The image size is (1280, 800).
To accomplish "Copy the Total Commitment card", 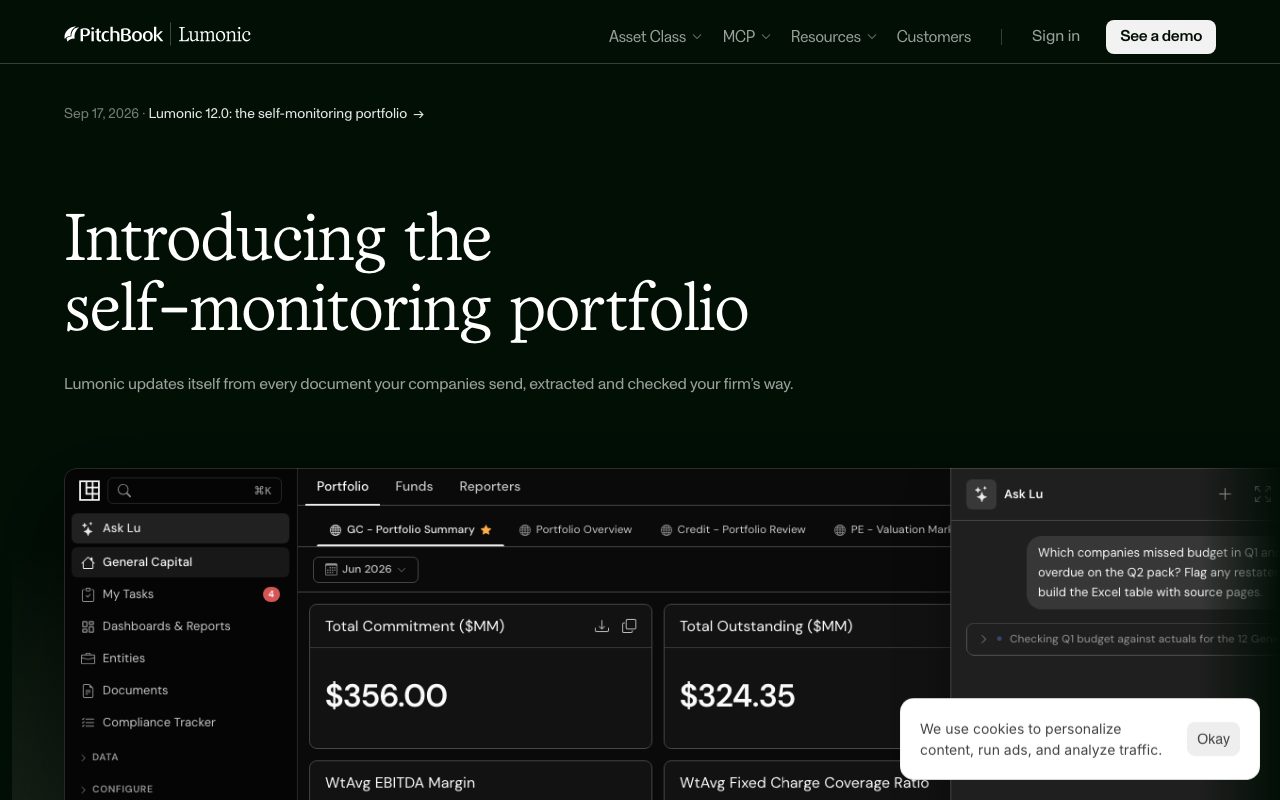I will click(x=629, y=626).
